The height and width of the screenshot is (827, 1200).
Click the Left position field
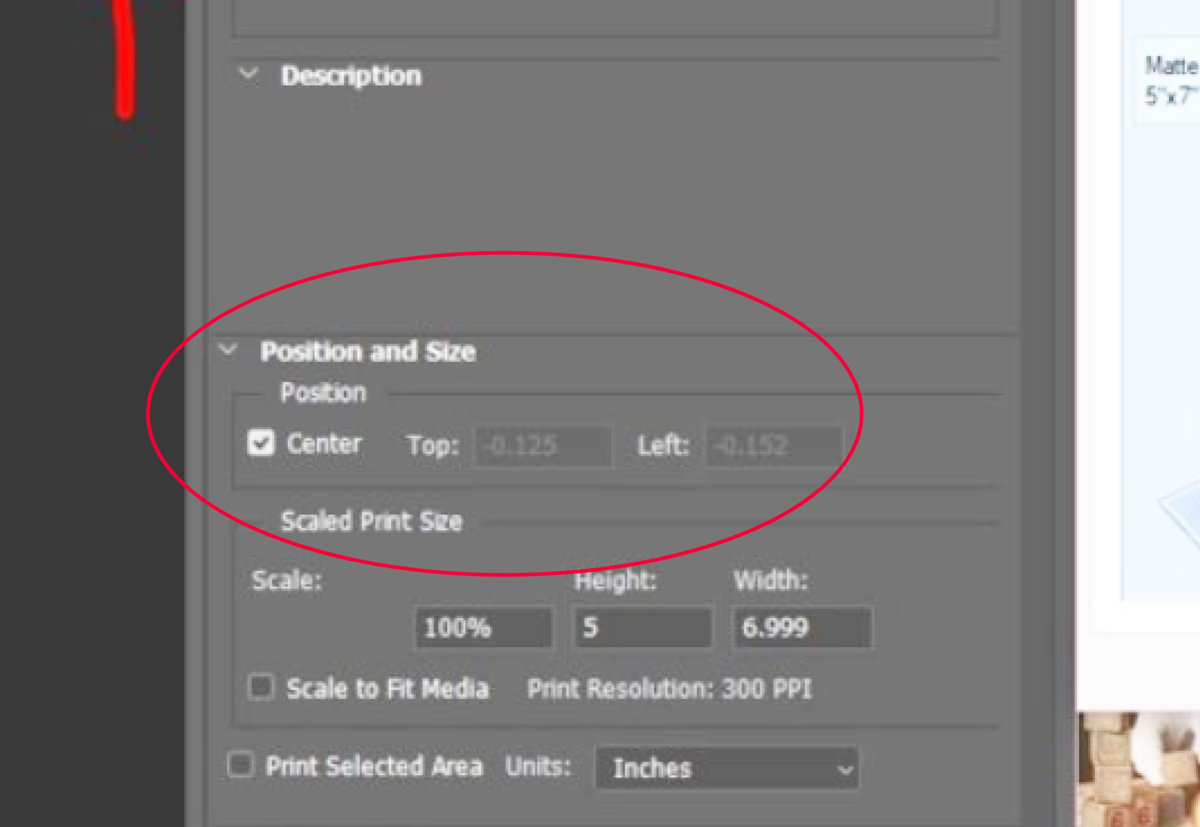click(x=774, y=446)
